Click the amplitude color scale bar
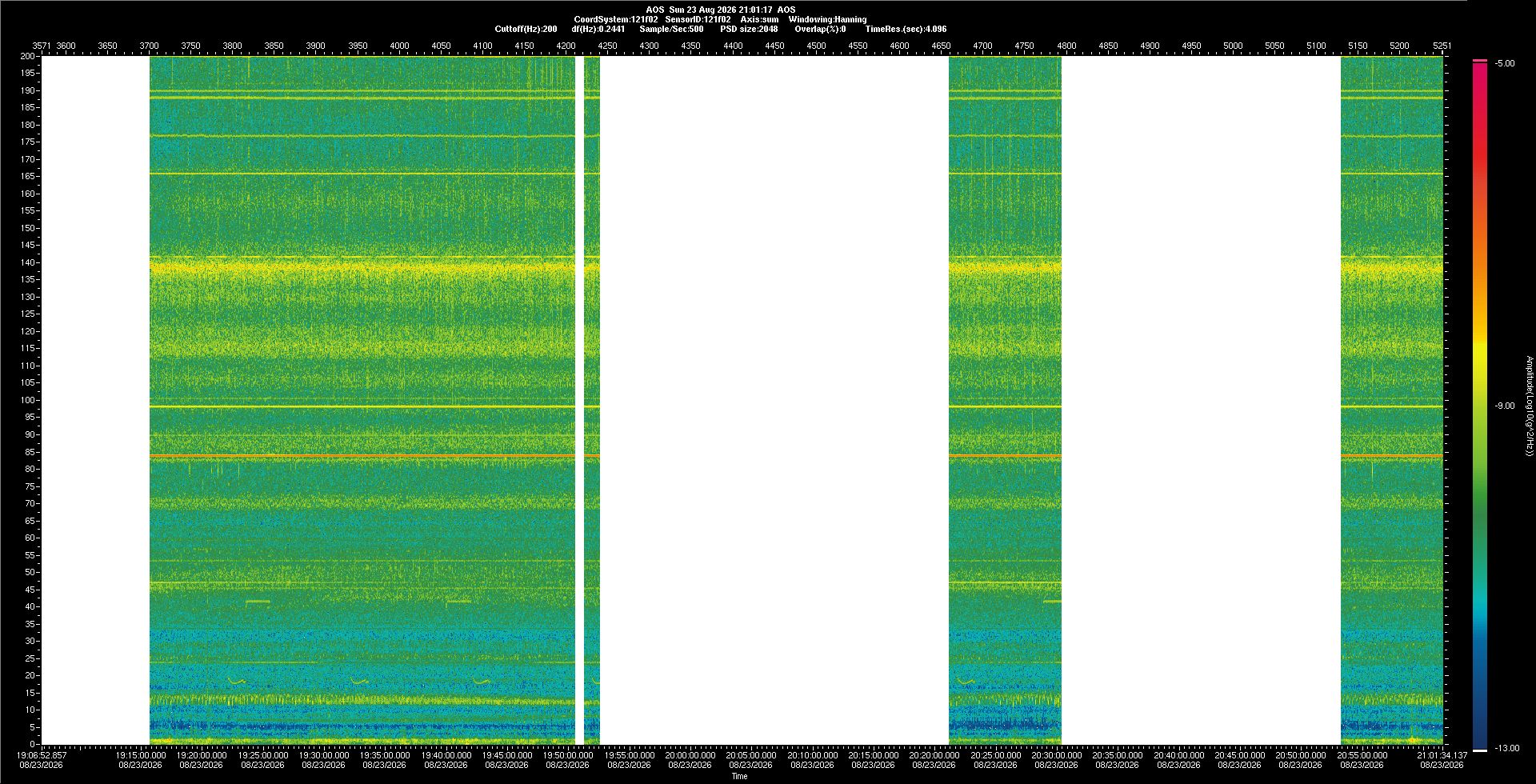1536x784 pixels. pos(1480,406)
